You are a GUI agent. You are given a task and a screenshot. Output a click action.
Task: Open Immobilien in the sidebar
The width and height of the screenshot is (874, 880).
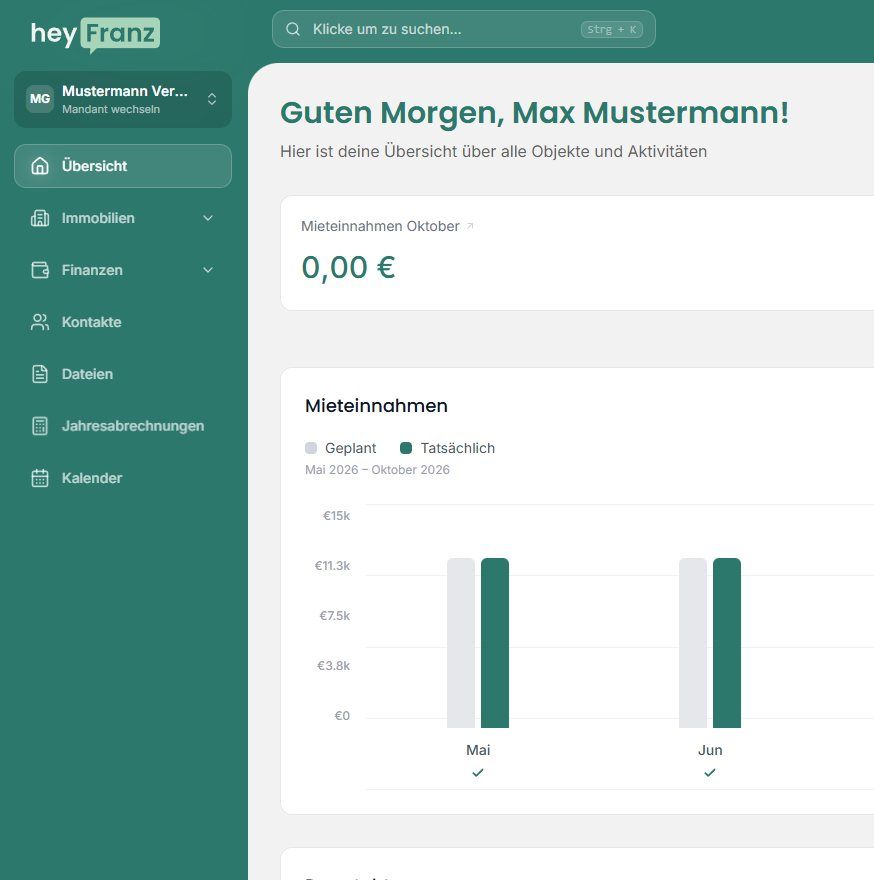tap(123, 218)
